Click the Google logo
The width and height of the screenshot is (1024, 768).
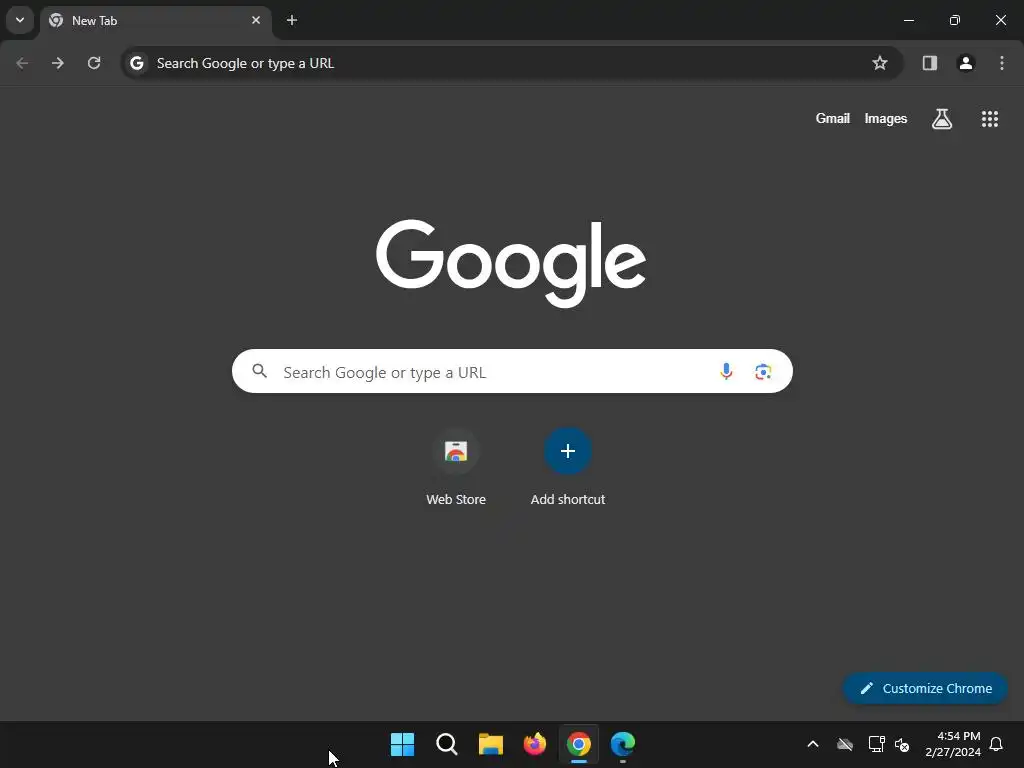[511, 263]
